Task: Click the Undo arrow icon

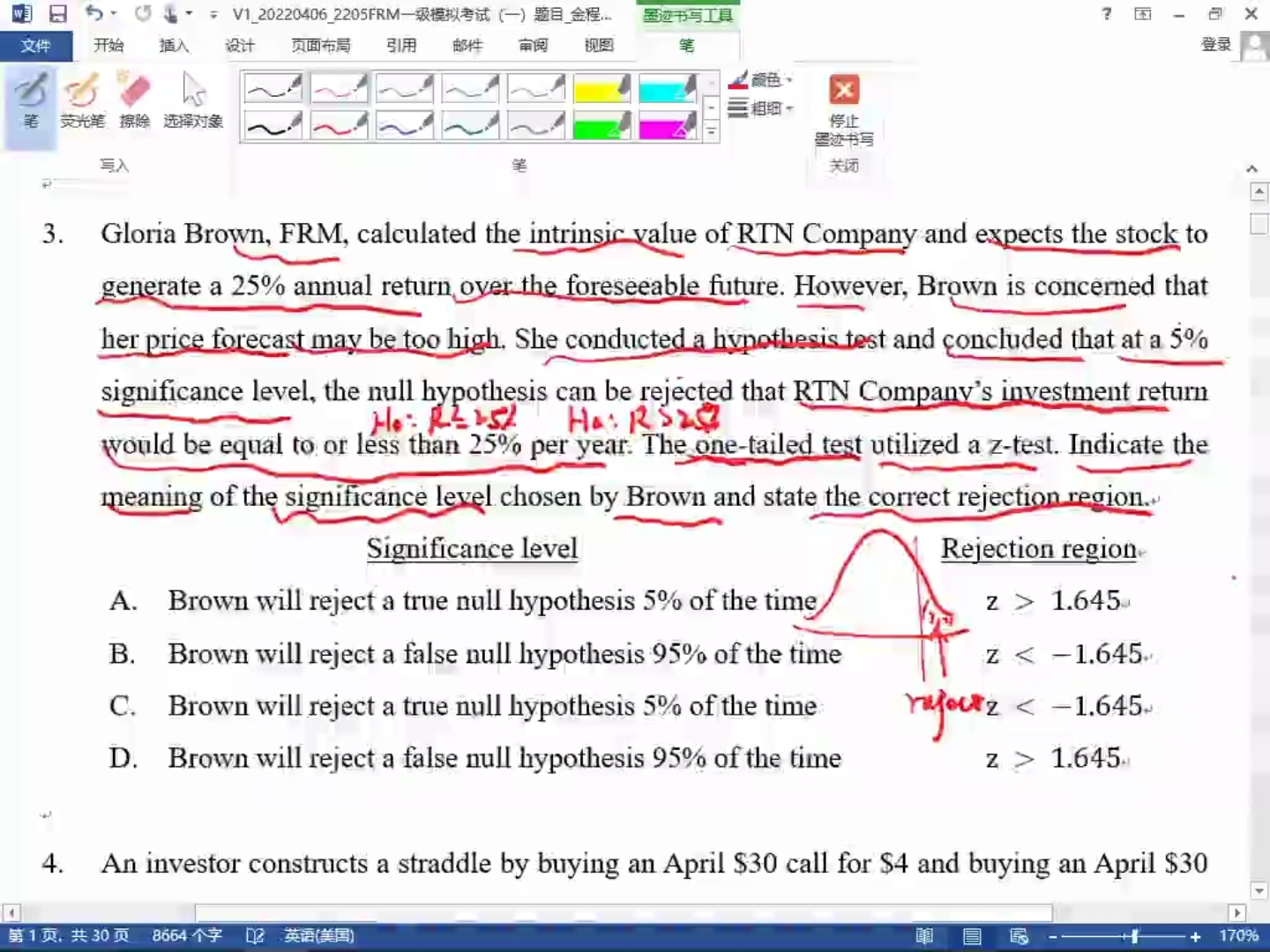Action: click(93, 14)
